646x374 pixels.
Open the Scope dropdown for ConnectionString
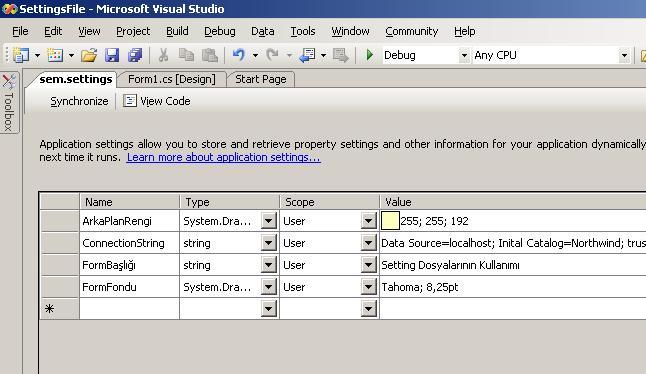coord(368,243)
